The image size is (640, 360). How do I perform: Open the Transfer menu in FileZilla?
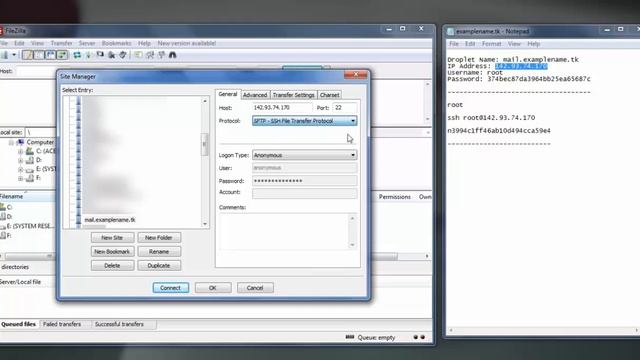pos(61,43)
